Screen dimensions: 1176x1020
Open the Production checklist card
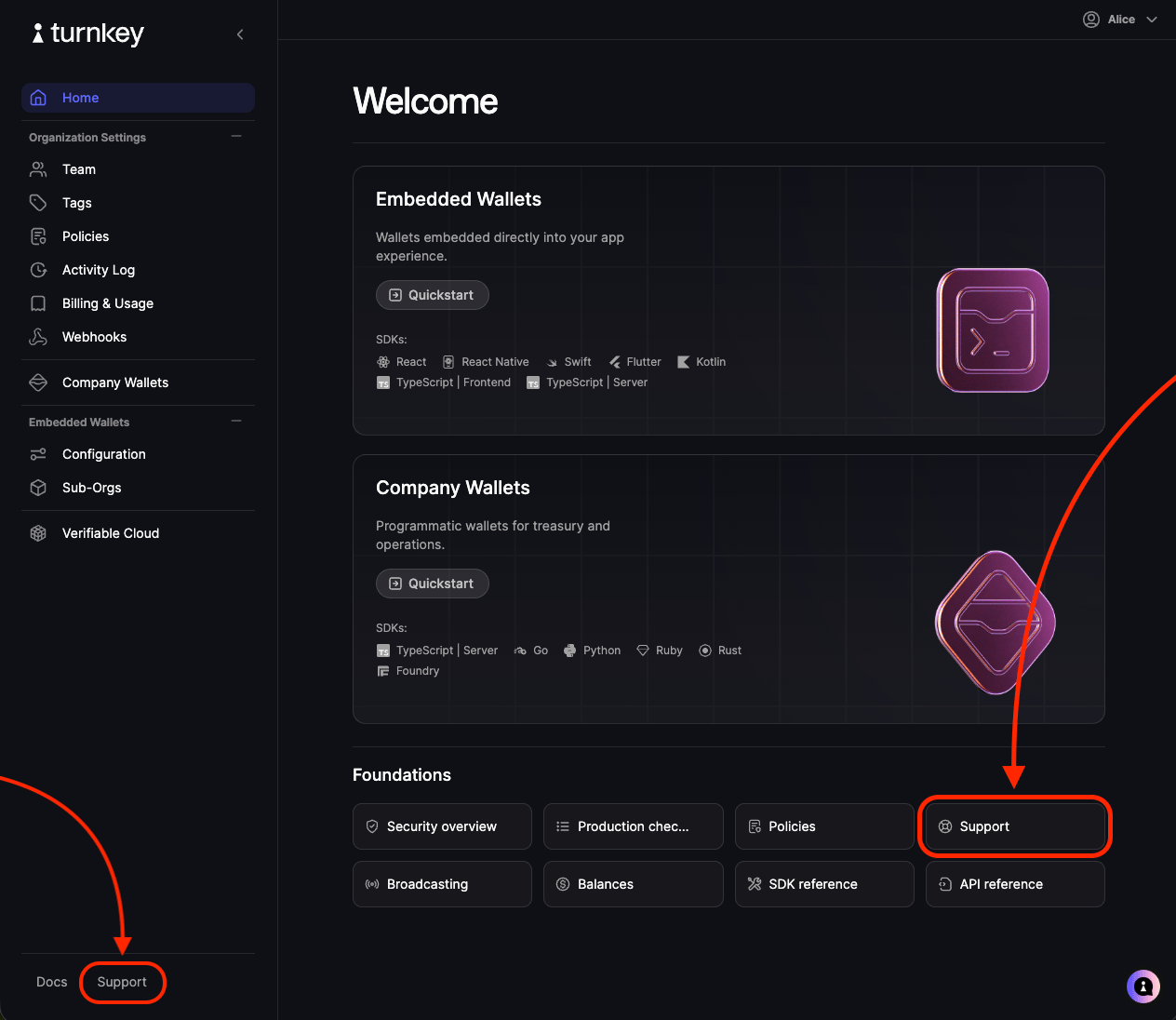[634, 826]
